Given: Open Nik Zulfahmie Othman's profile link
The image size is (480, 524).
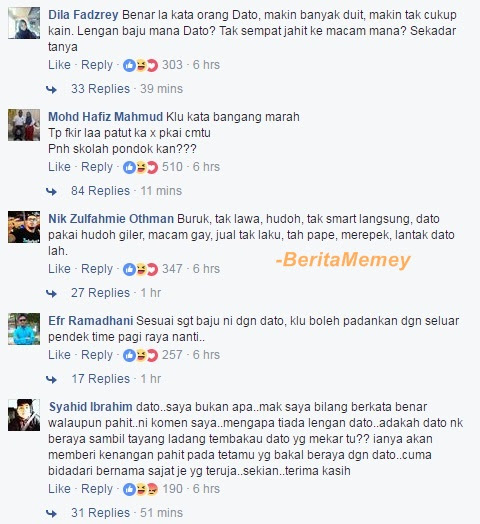Looking at the screenshot, I should 111,219.
